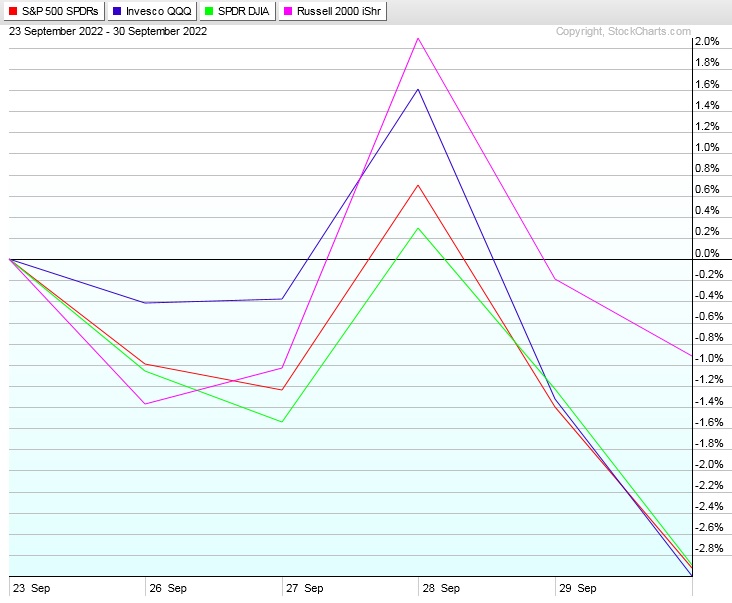Click the Invesco QQQ point on 26 Sep
Image resolution: width=732 pixels, height=603 pixels.
[x=146, y=303]
